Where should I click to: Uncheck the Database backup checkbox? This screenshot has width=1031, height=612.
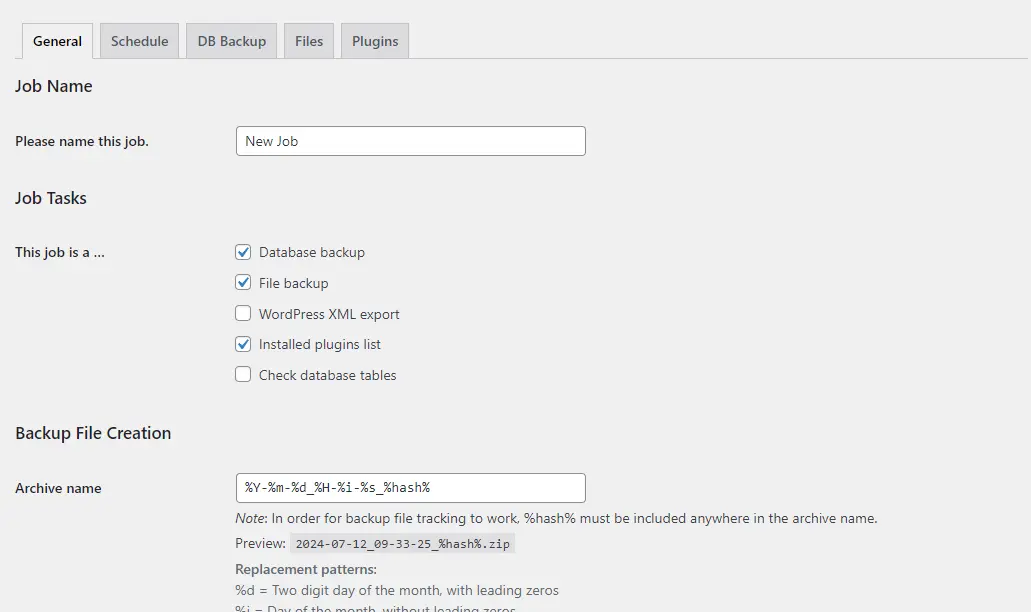(x=243, y=252)
